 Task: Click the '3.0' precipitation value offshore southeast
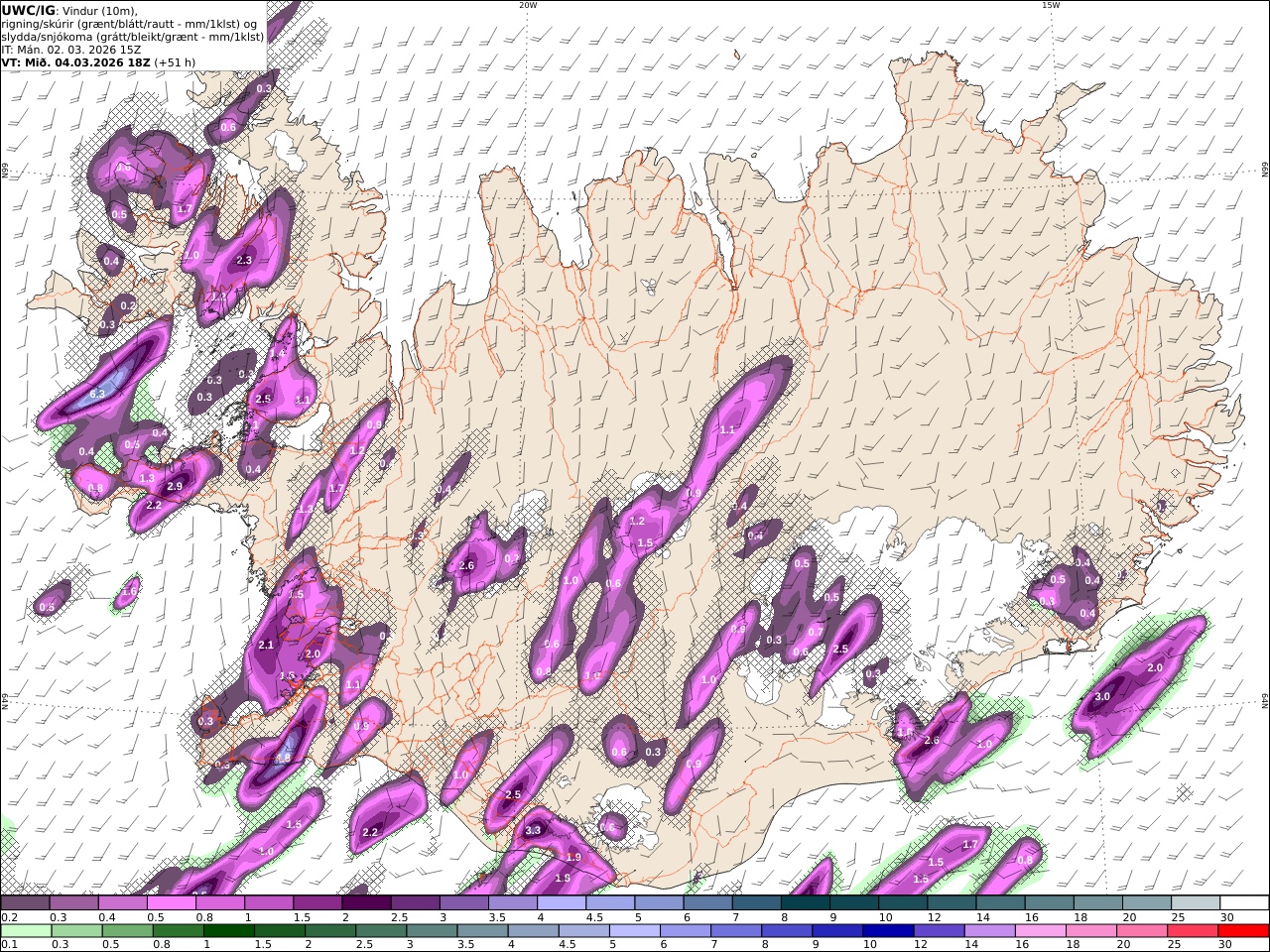tap(1102, 697)
